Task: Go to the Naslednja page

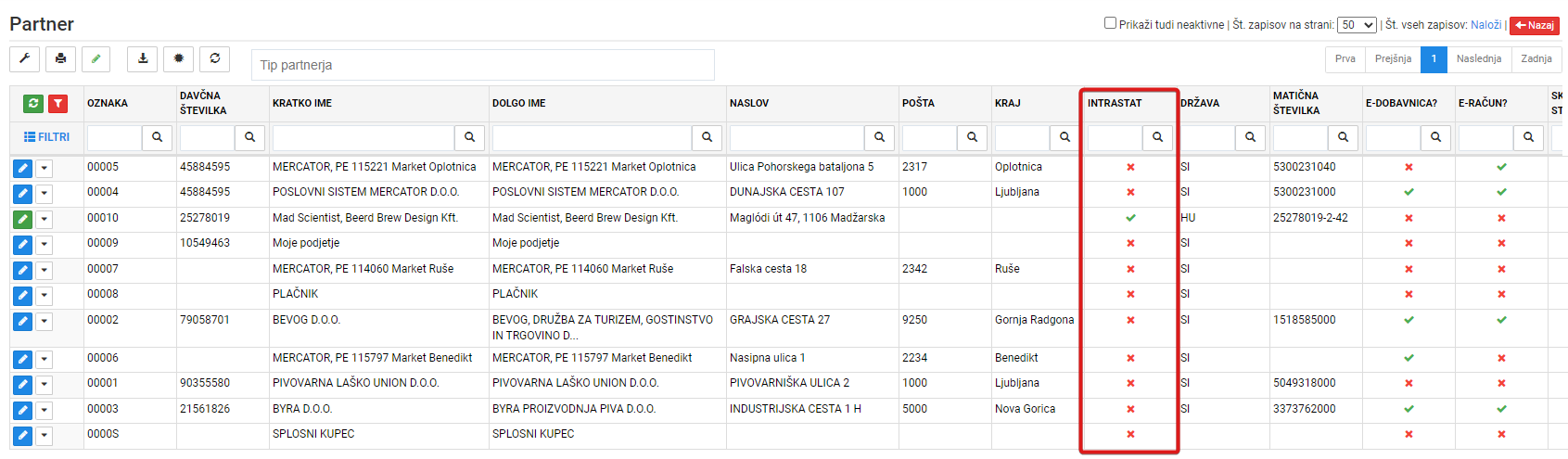Action: tap(1479, 59)
